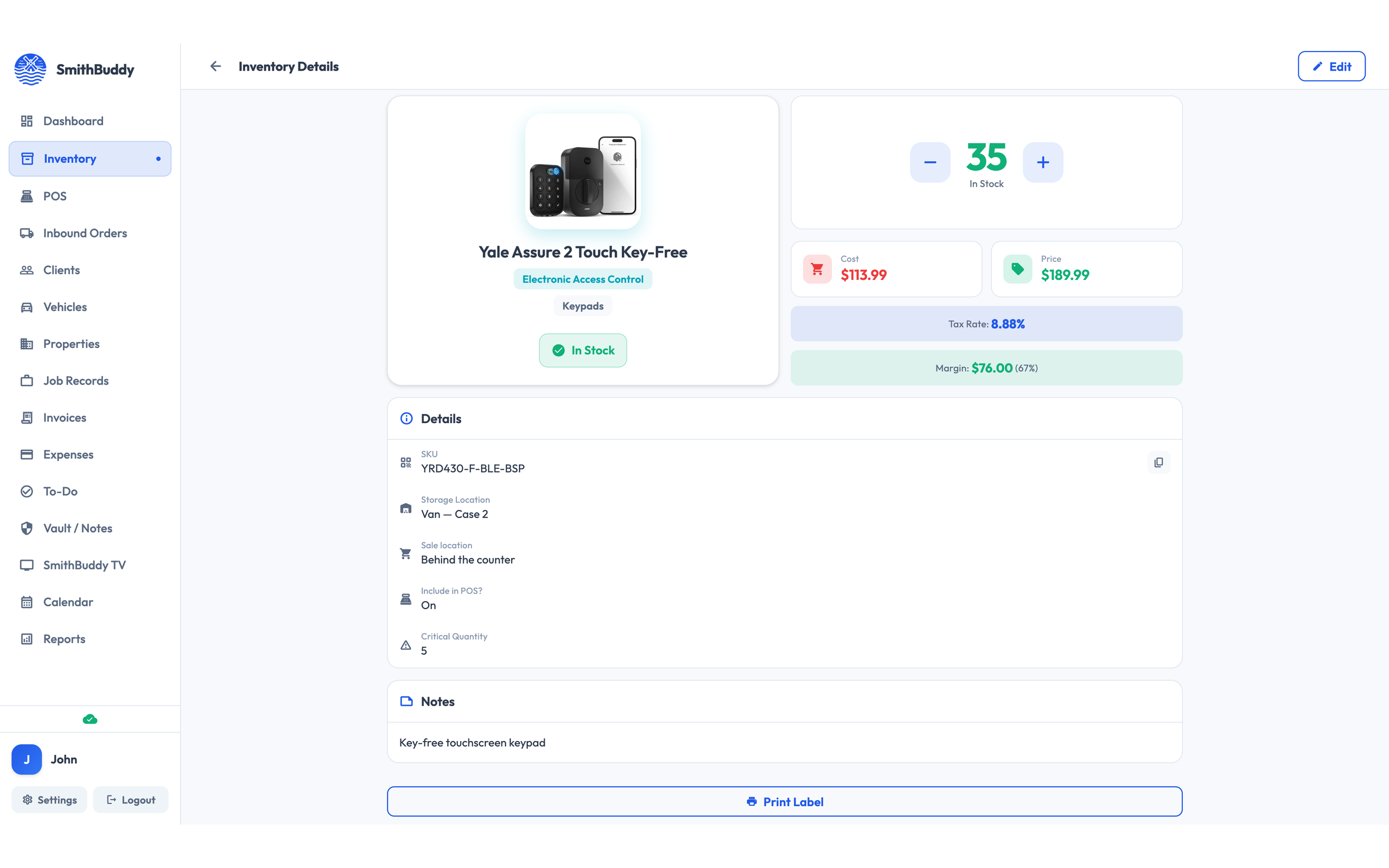Image resolution: width=1389 pixels, height=868 pixels.
Task: Click the Tax Rate 8.88% bar
Action: (x=986, y=324)
